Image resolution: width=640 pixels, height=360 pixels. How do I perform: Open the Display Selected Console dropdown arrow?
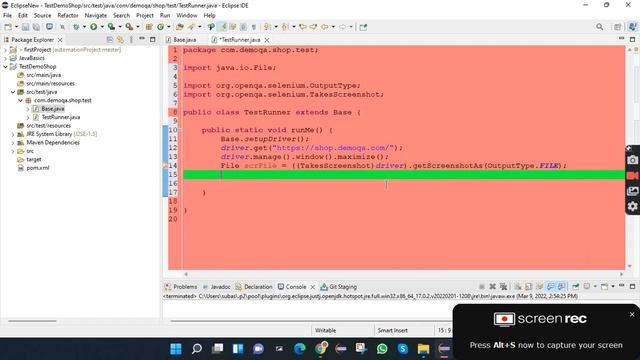(x=595, y=287)
